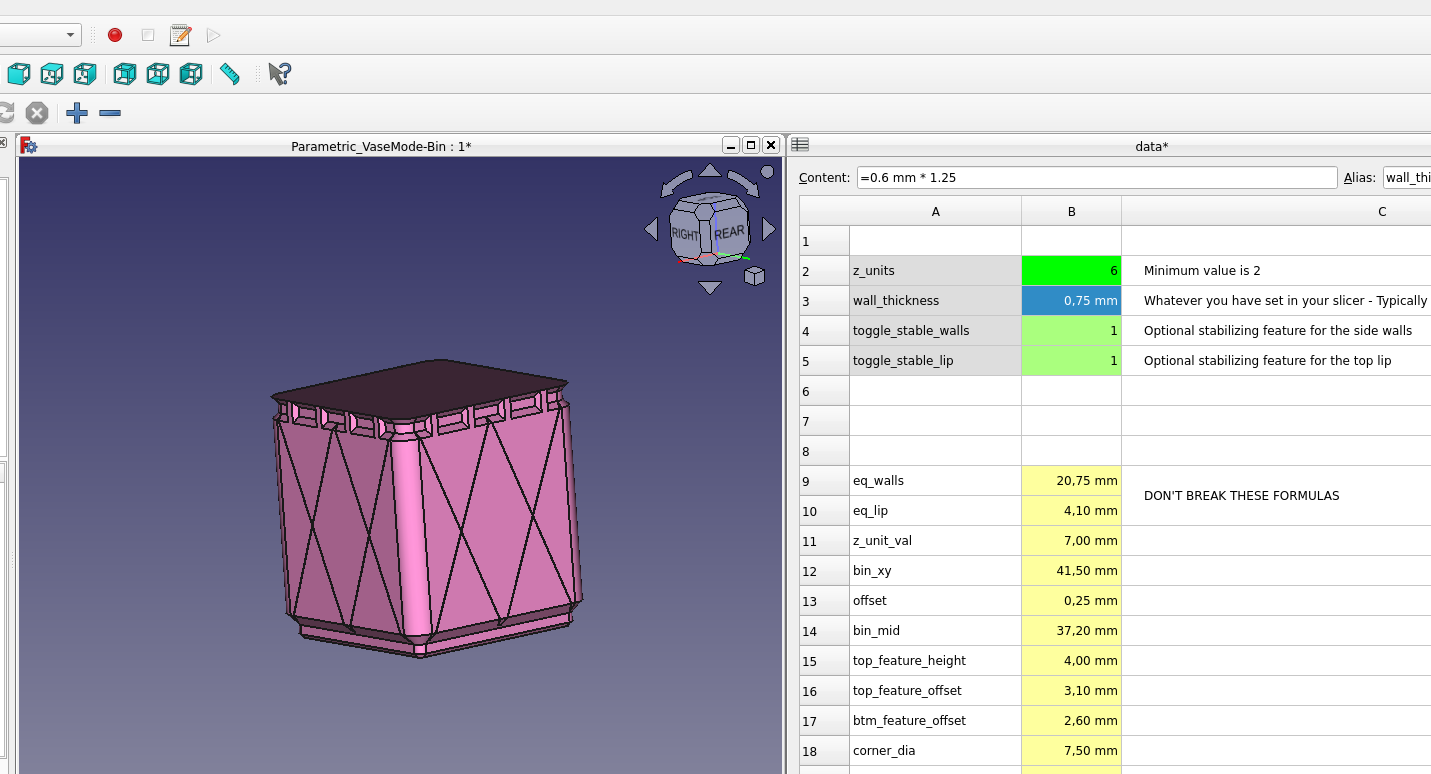The width and height of the screenshot is (1431, 774).
Task: Record a new macro
Action: (114, 35)
